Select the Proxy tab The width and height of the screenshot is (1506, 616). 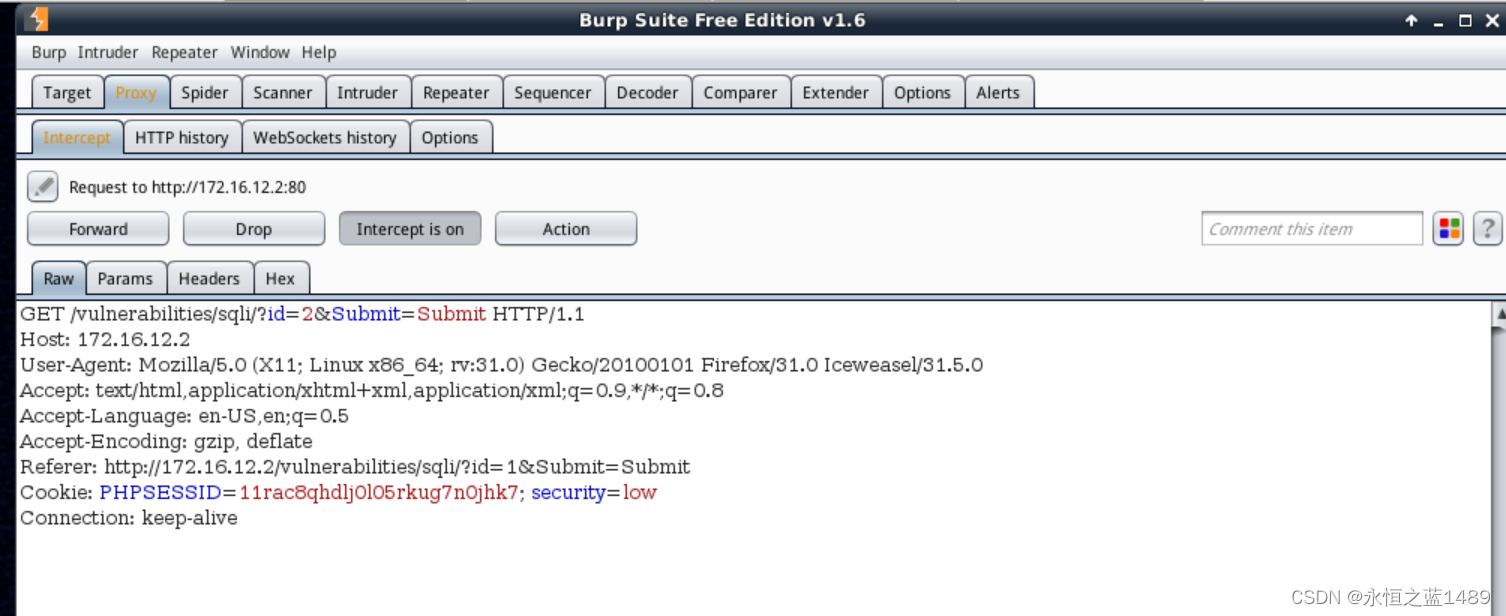click(136, 93)
